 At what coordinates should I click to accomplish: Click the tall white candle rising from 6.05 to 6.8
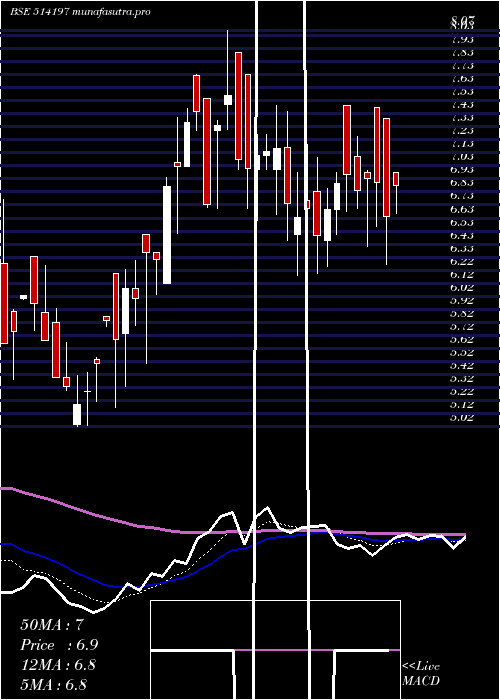(167, 235)
